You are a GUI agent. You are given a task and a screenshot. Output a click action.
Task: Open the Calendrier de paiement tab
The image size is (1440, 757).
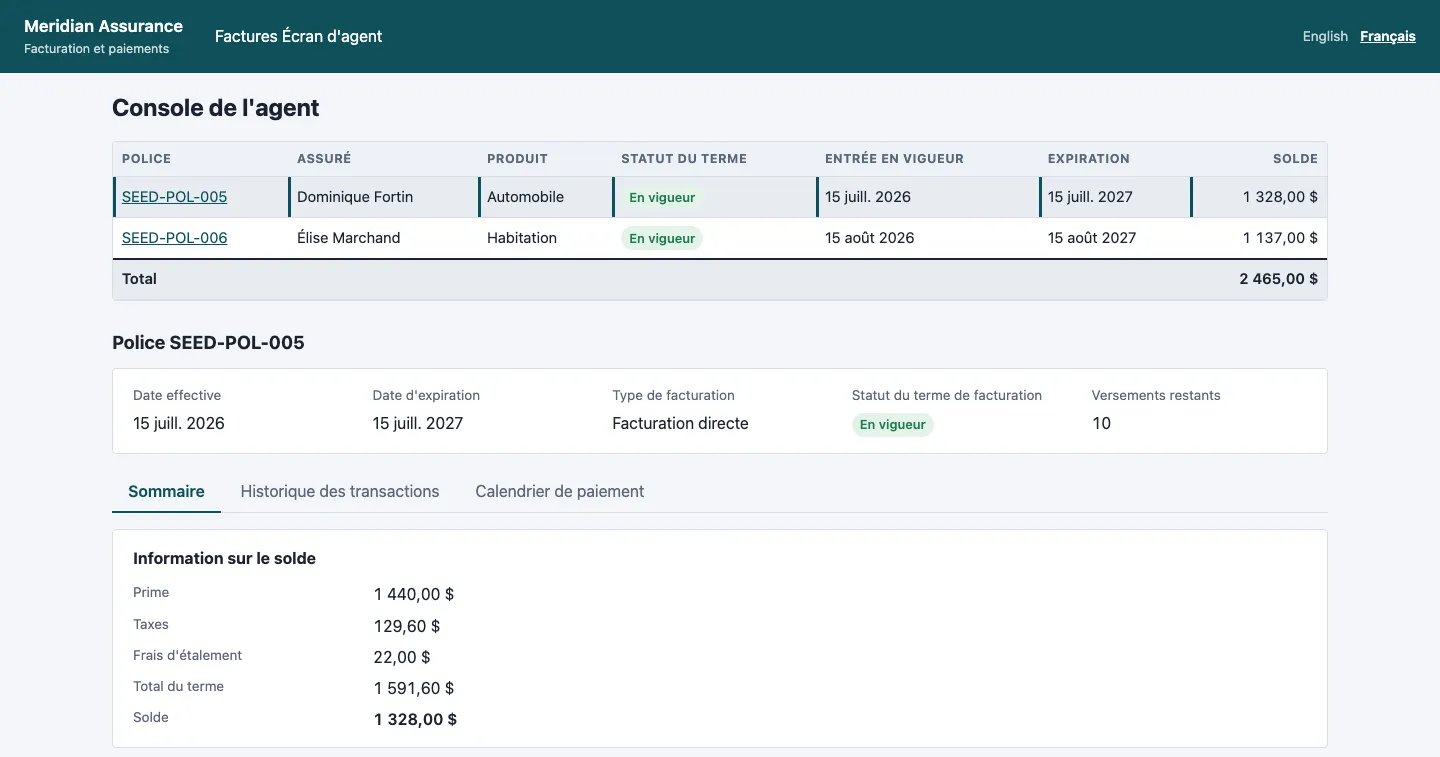[x=559, y=492]
